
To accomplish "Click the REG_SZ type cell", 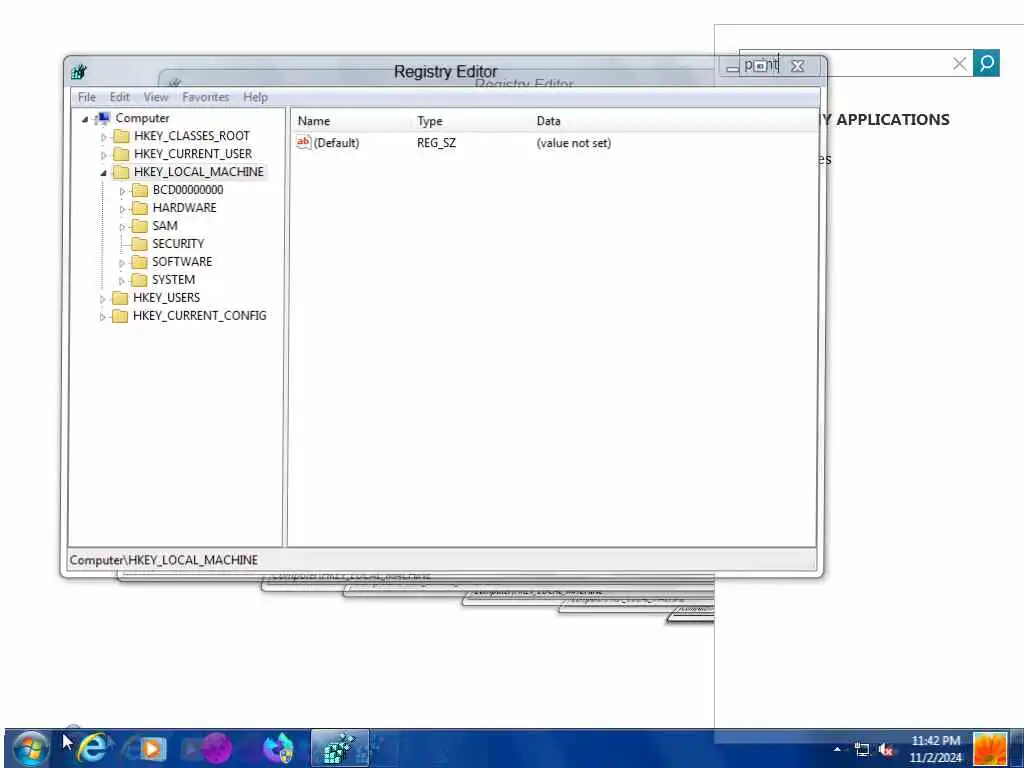I will tap(436, 143).
